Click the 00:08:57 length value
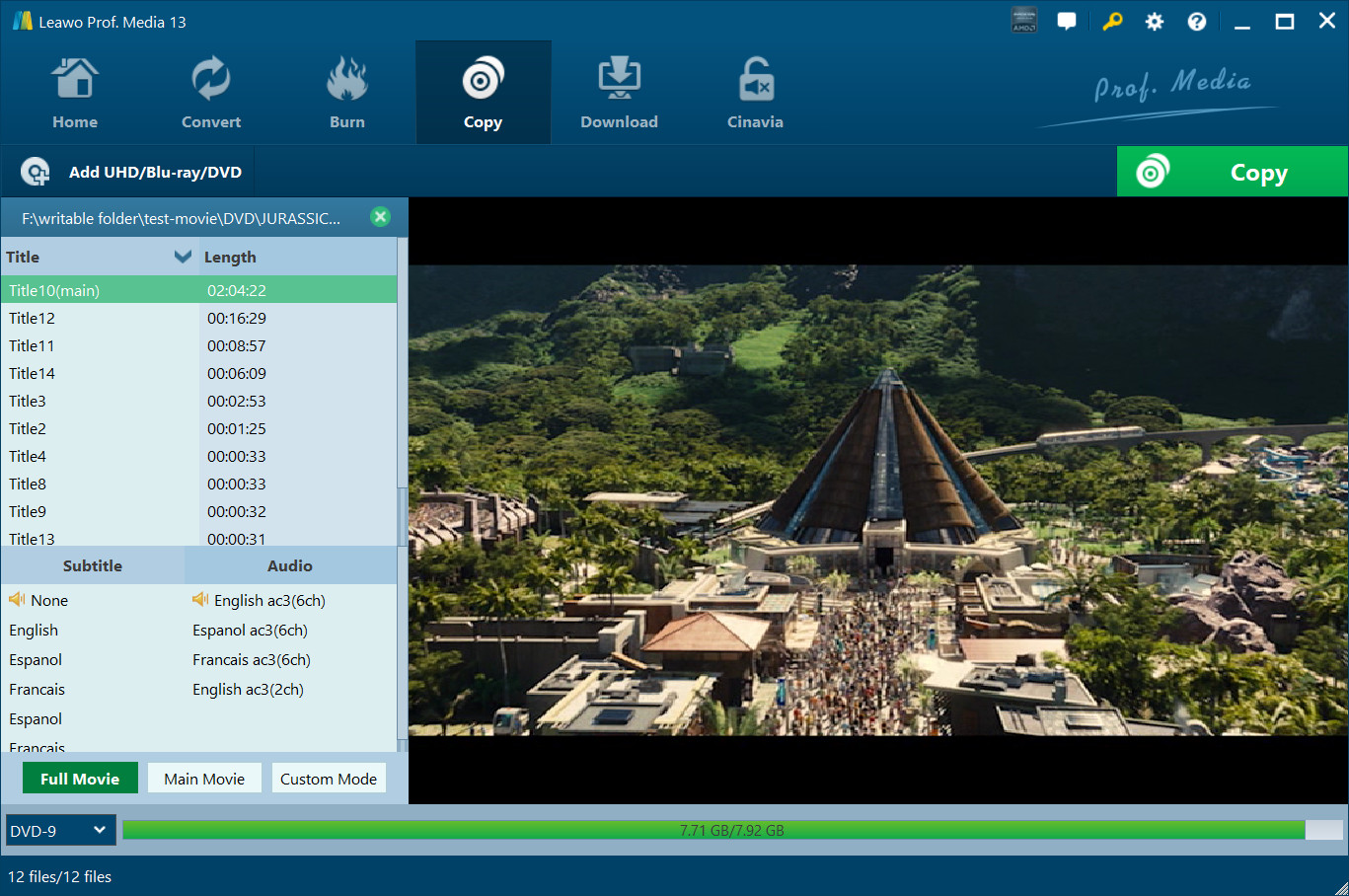Screen dimensions: 1349x896 coord(237,345)
